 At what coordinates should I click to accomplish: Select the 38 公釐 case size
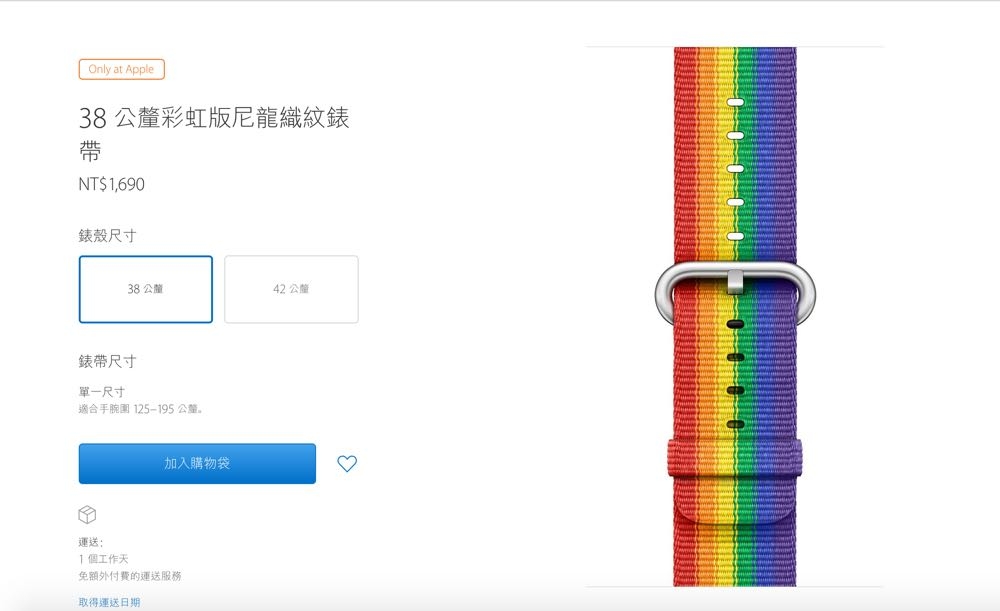point(146,289)
